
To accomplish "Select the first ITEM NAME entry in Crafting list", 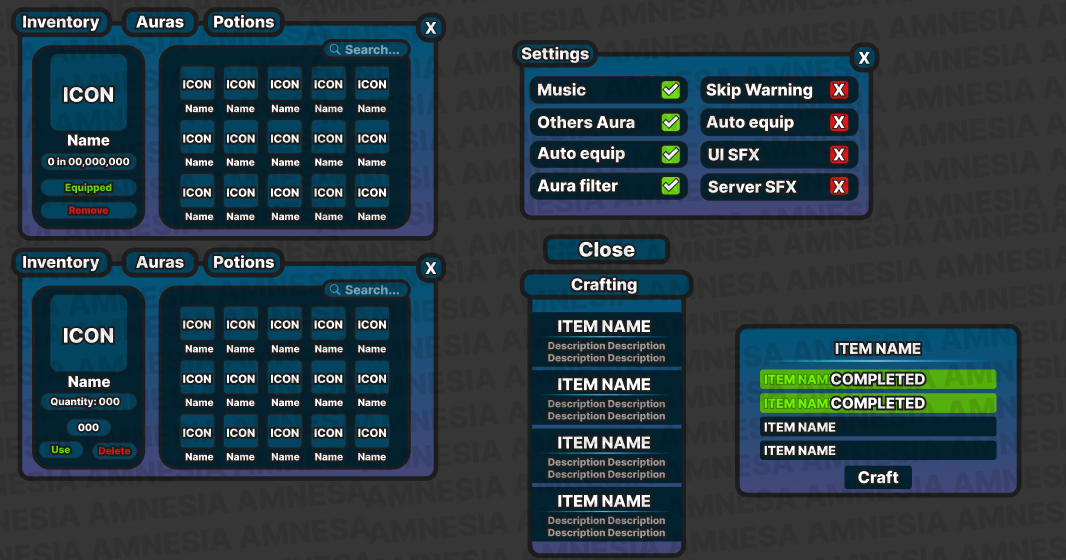I will pos(606,340).
